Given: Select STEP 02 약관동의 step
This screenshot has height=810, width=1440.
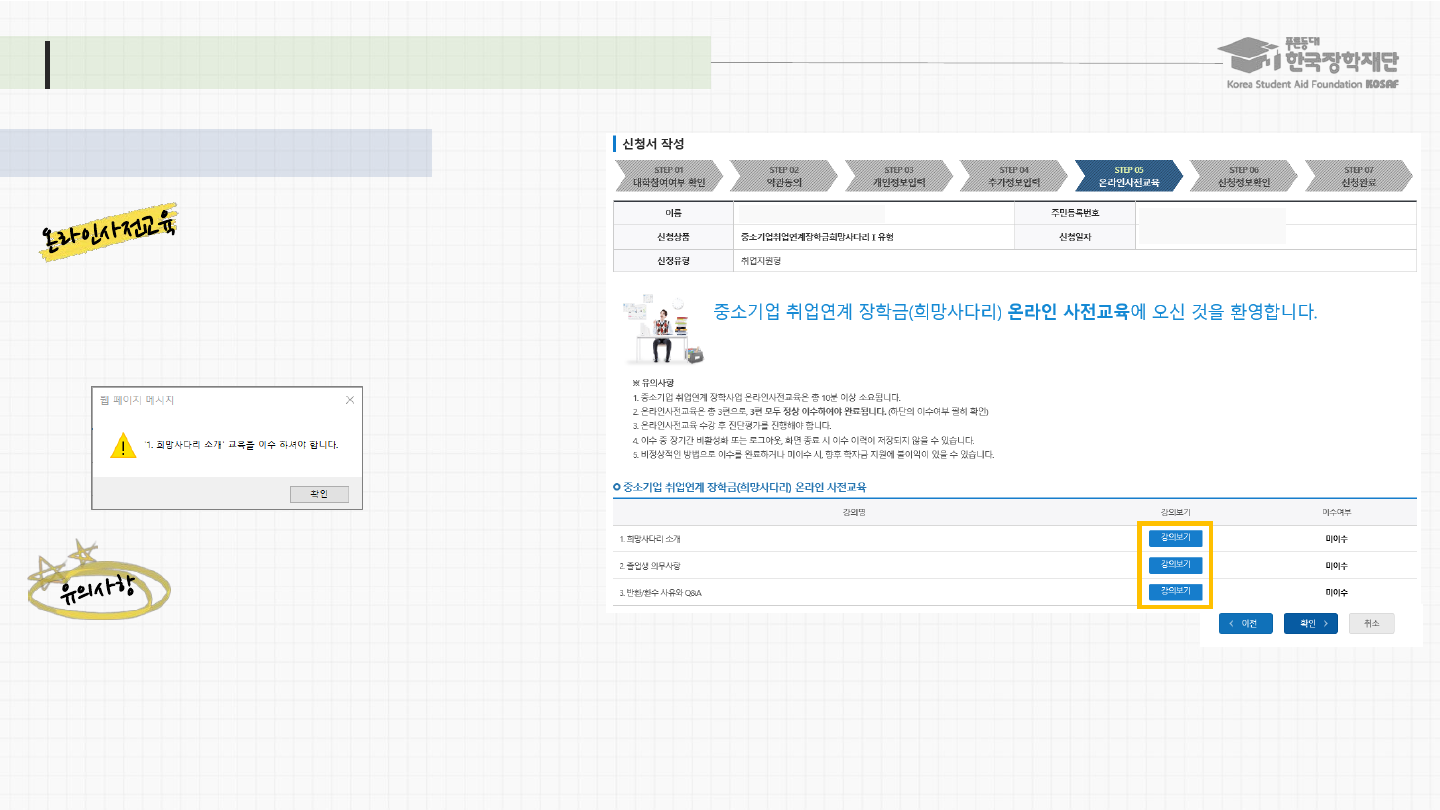Looking at the screenshot, I should pos(783,176).
